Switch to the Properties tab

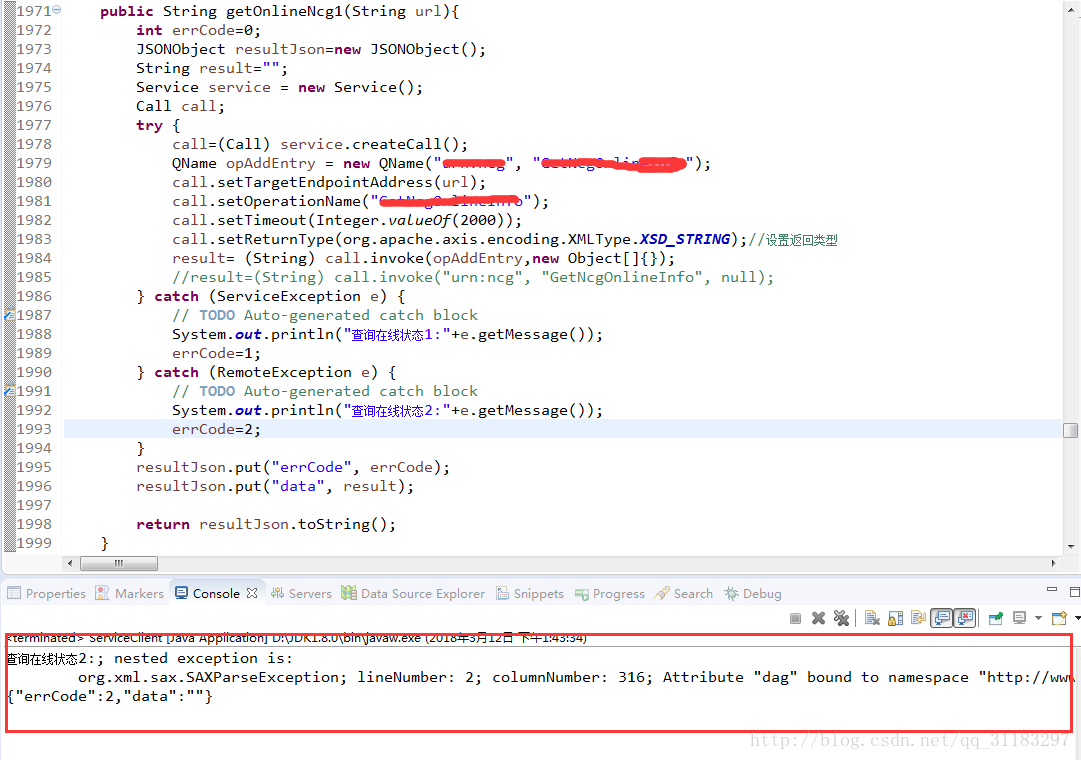(46, 593)
